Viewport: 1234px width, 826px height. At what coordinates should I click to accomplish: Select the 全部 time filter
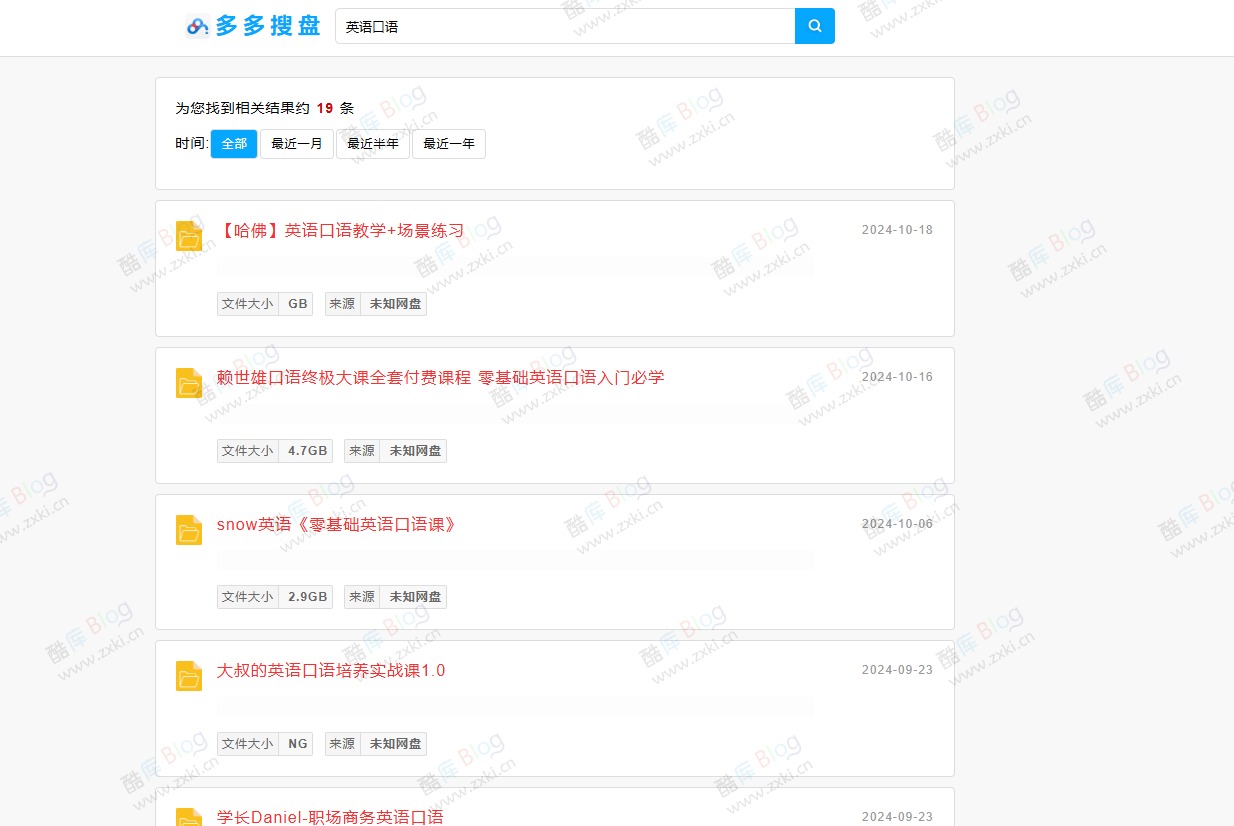point(233,143)
